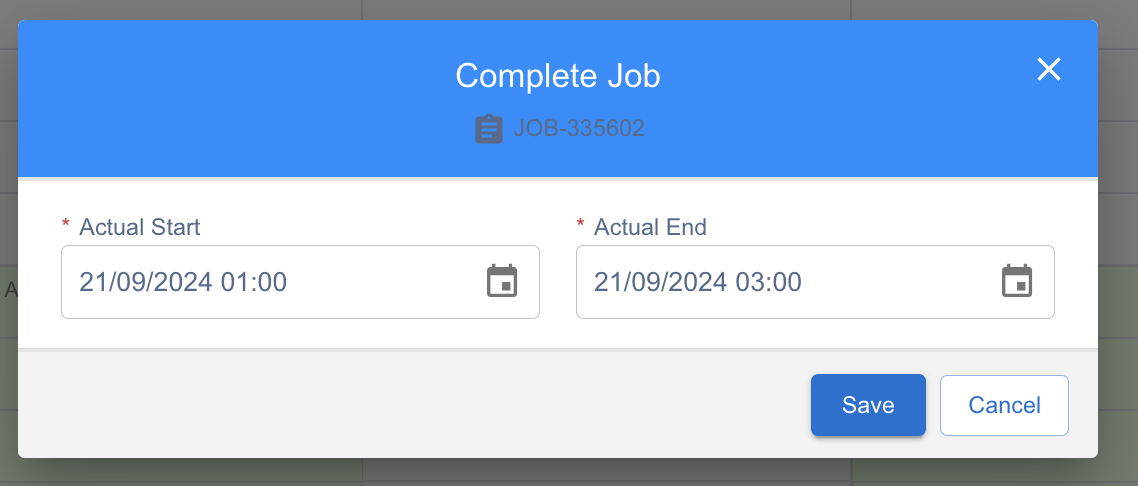The height and width of the screenshot is (486, 1138).
Task: Click the gray footer left of Save
Action: pyautogui.click(x=414, y=405)
